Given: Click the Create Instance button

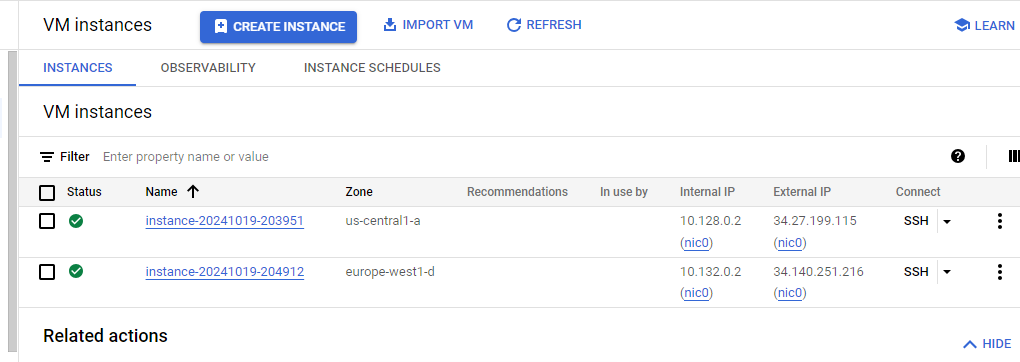Looking at the screenshot, I should (x=278, y=27).
